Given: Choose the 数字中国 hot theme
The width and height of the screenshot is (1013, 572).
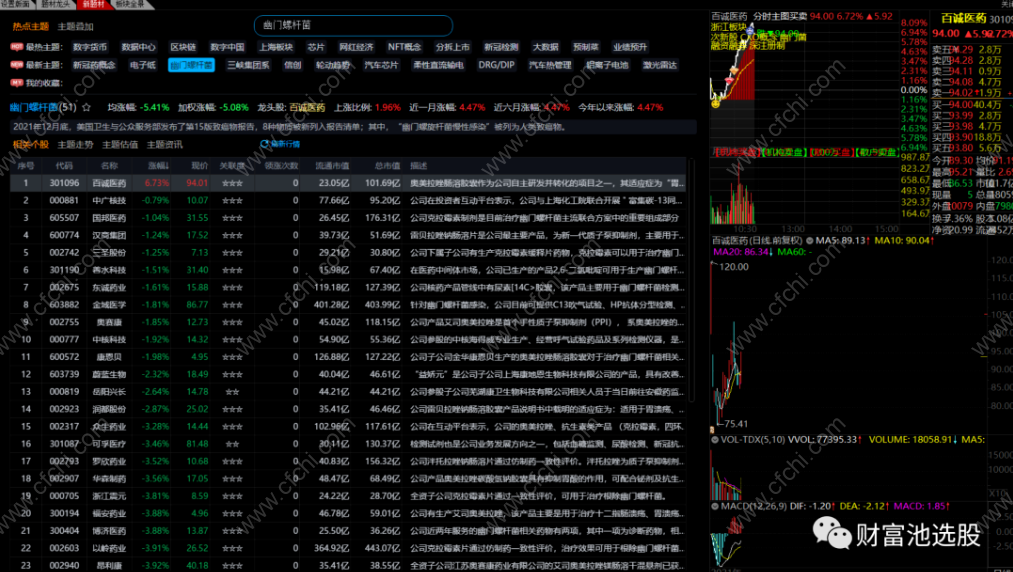Looking at the screenshot, I should [x=227, y=47].
